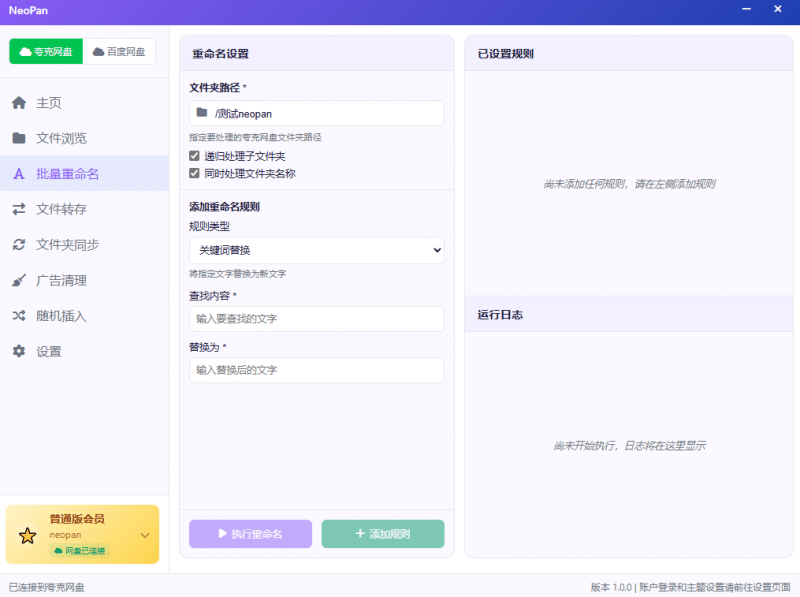
Task: Expand the 普通版会员 account chevron
Action: coord(145,535)
